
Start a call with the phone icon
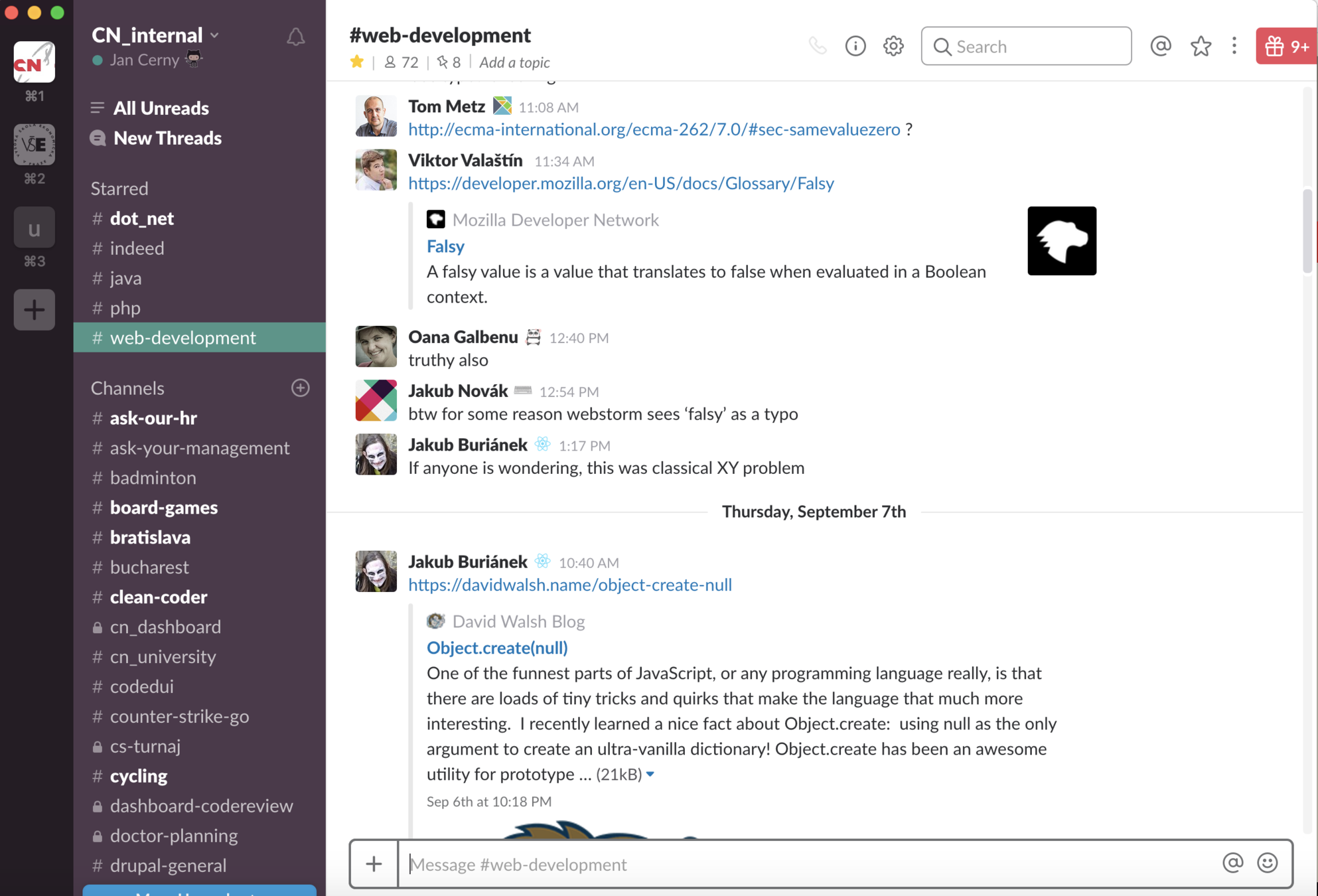[817, 46]
